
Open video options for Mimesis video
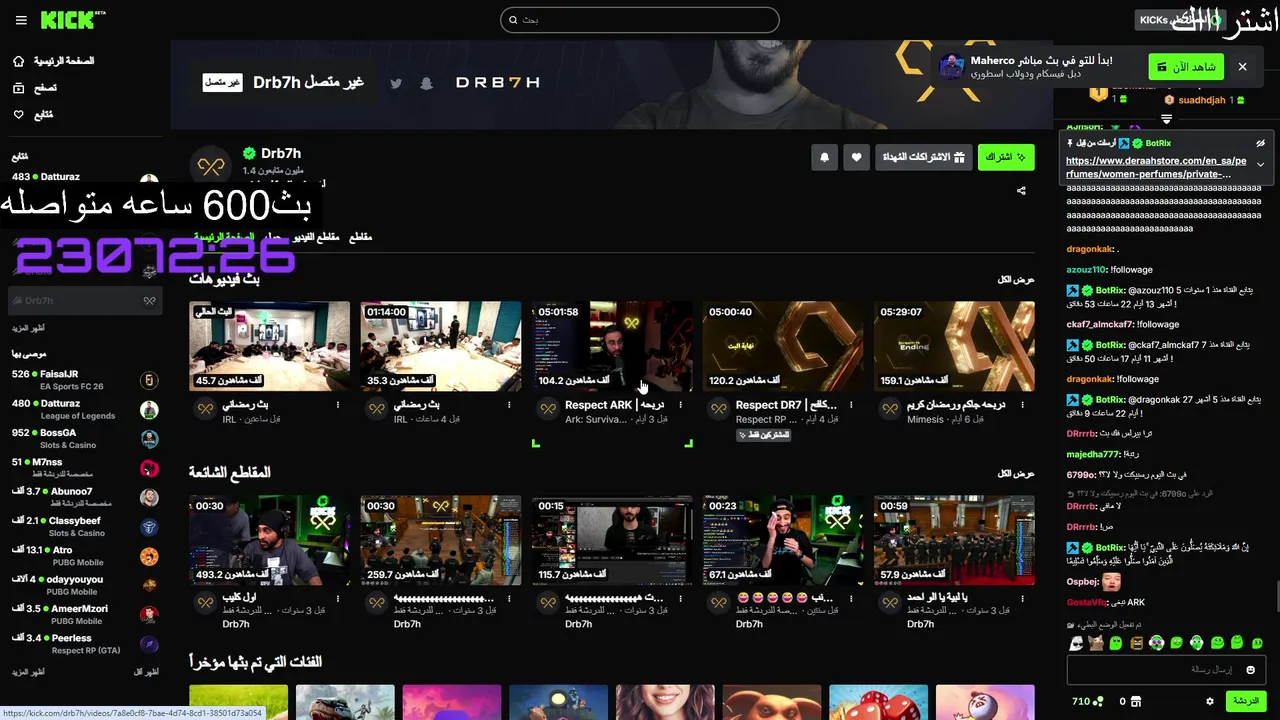point(1022,405)
